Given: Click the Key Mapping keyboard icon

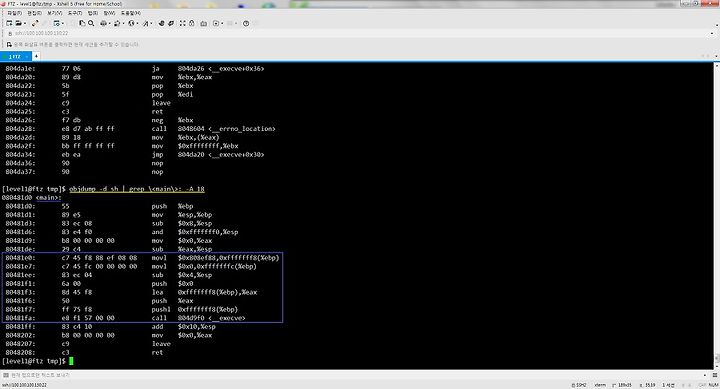Looking at the screenshot, I should coord(203,23).
